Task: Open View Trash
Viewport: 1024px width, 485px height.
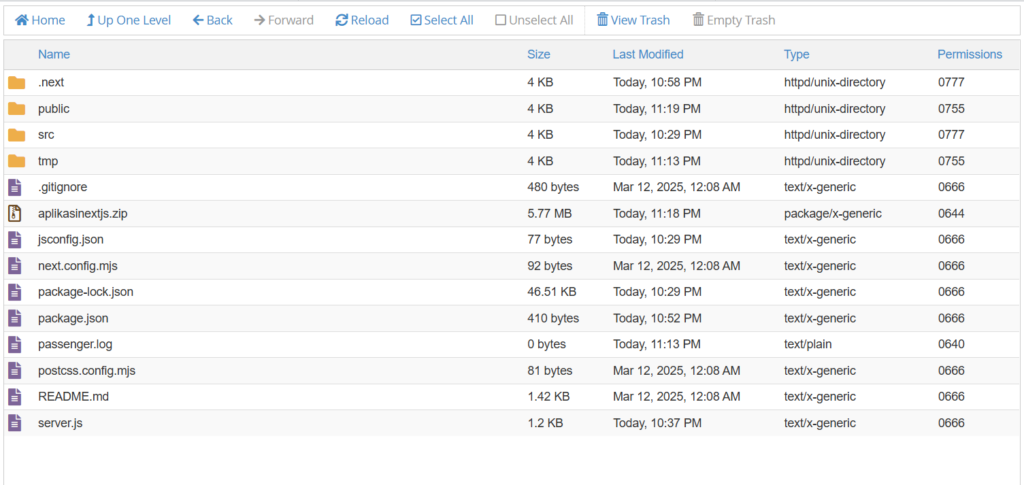Action: pyautogui.click(x=633, y=20)
